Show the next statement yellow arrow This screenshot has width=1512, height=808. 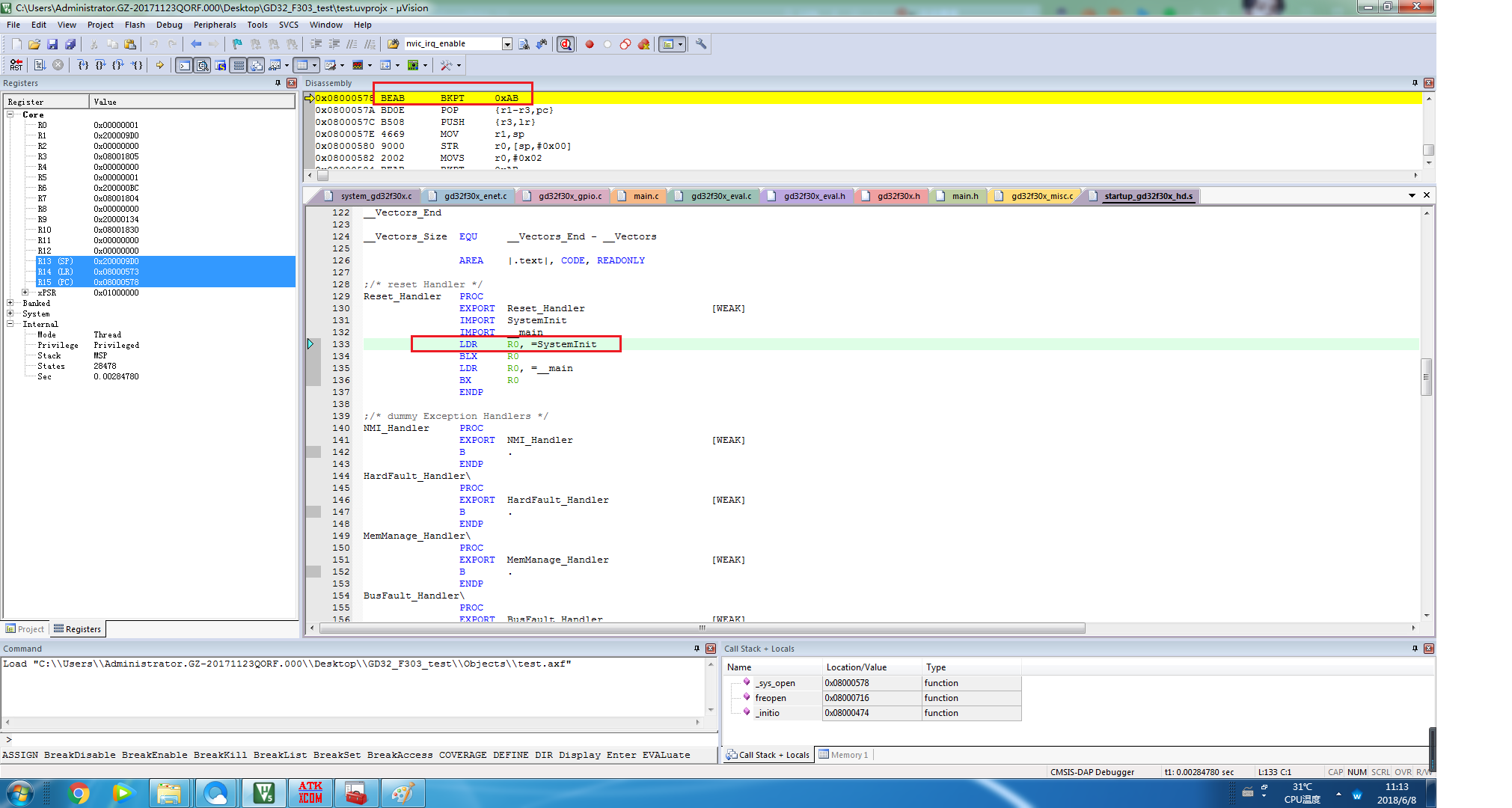159,65
